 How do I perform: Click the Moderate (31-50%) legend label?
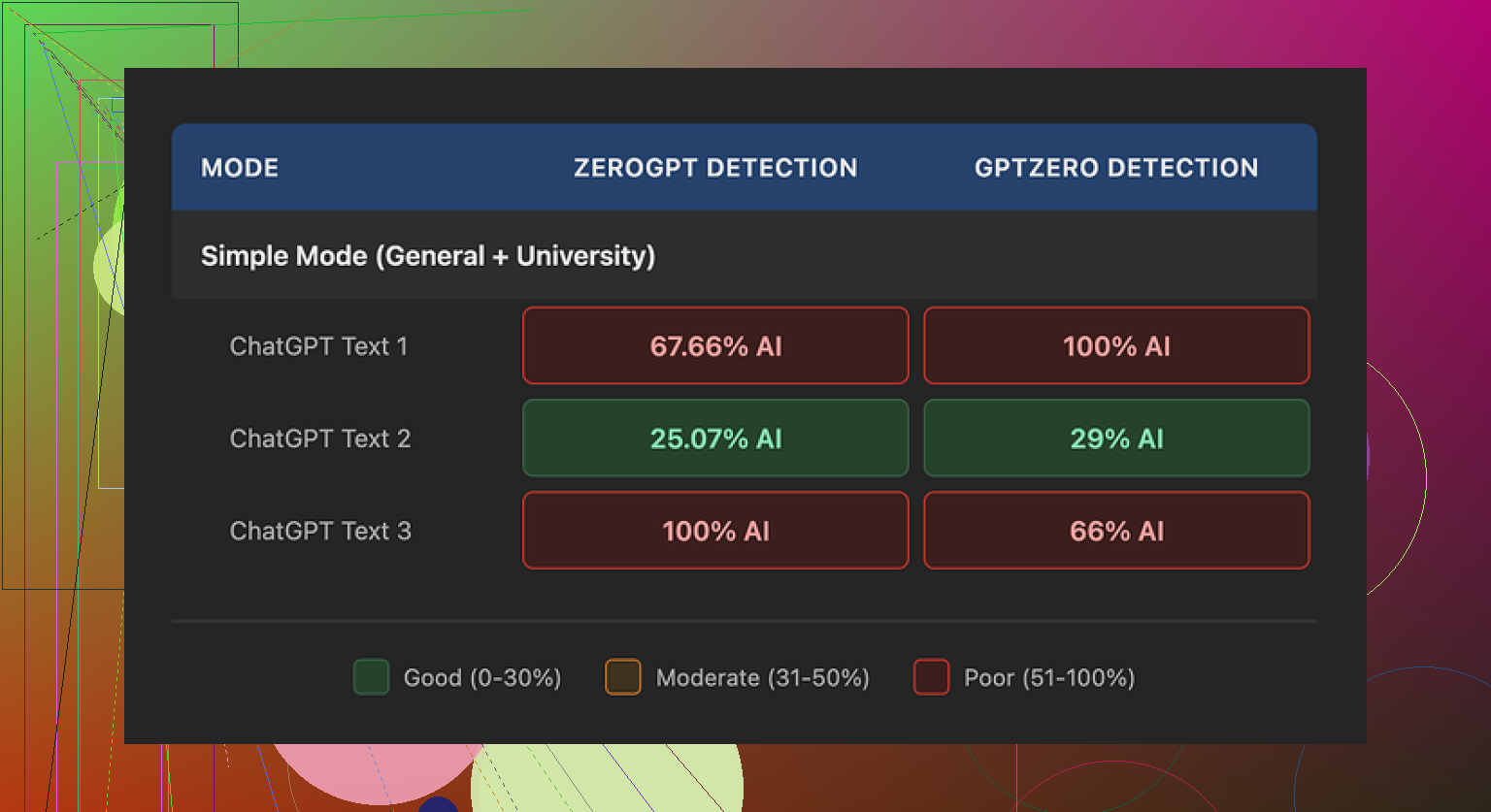pyautogui.click(x=762, y=677)
